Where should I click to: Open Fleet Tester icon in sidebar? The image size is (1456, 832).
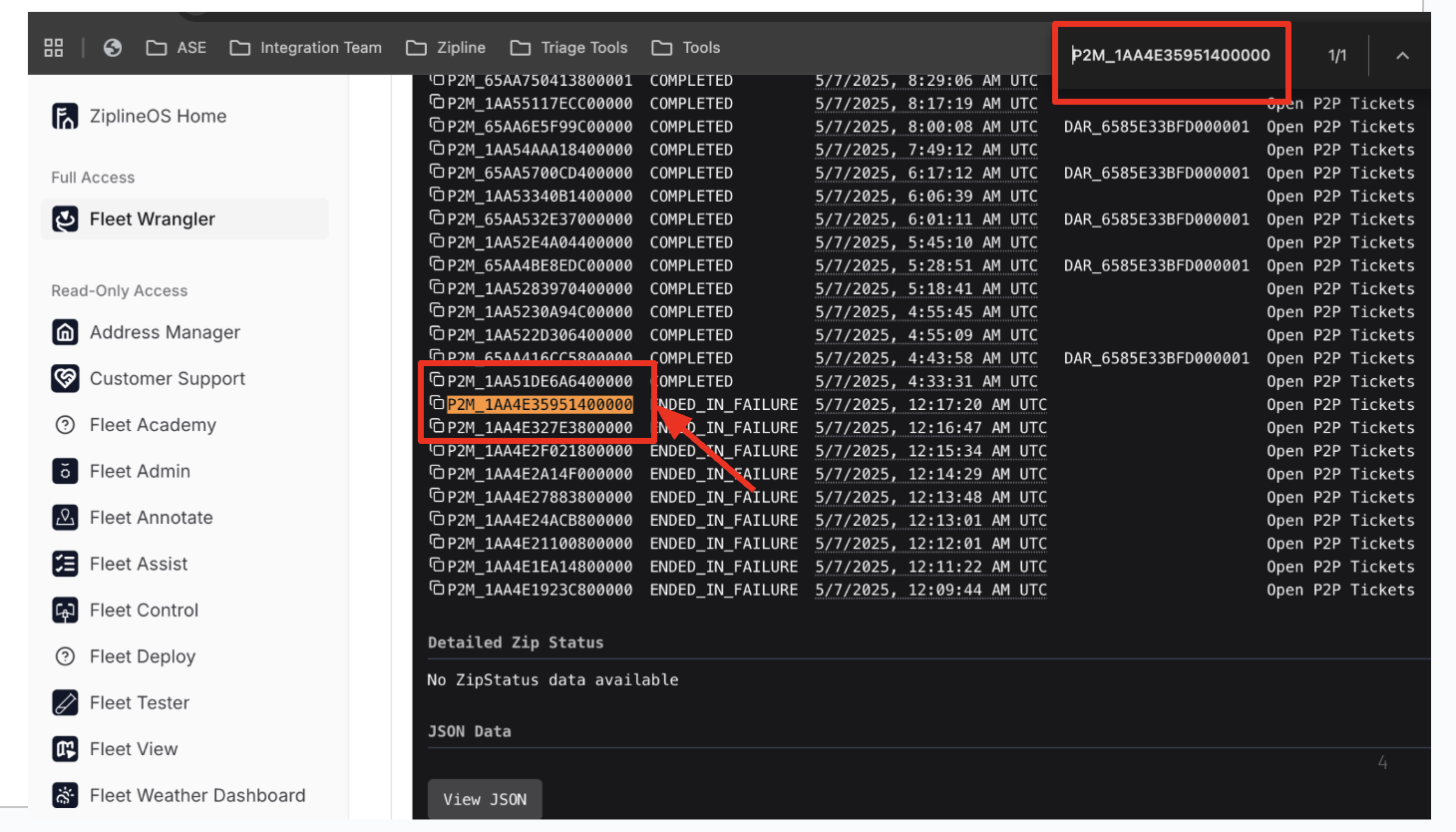pyautogui.click(x=65, y=703)
